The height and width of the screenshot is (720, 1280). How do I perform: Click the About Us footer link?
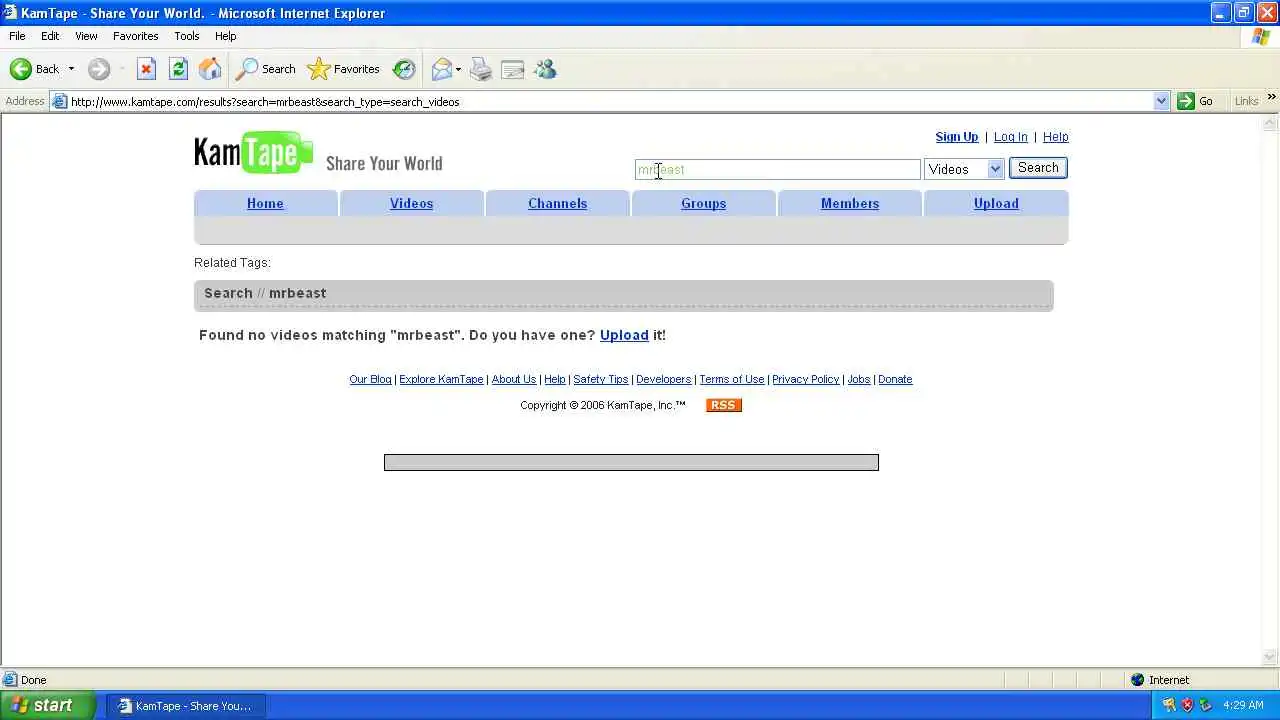pyautogui.click(x=514, y=379)
